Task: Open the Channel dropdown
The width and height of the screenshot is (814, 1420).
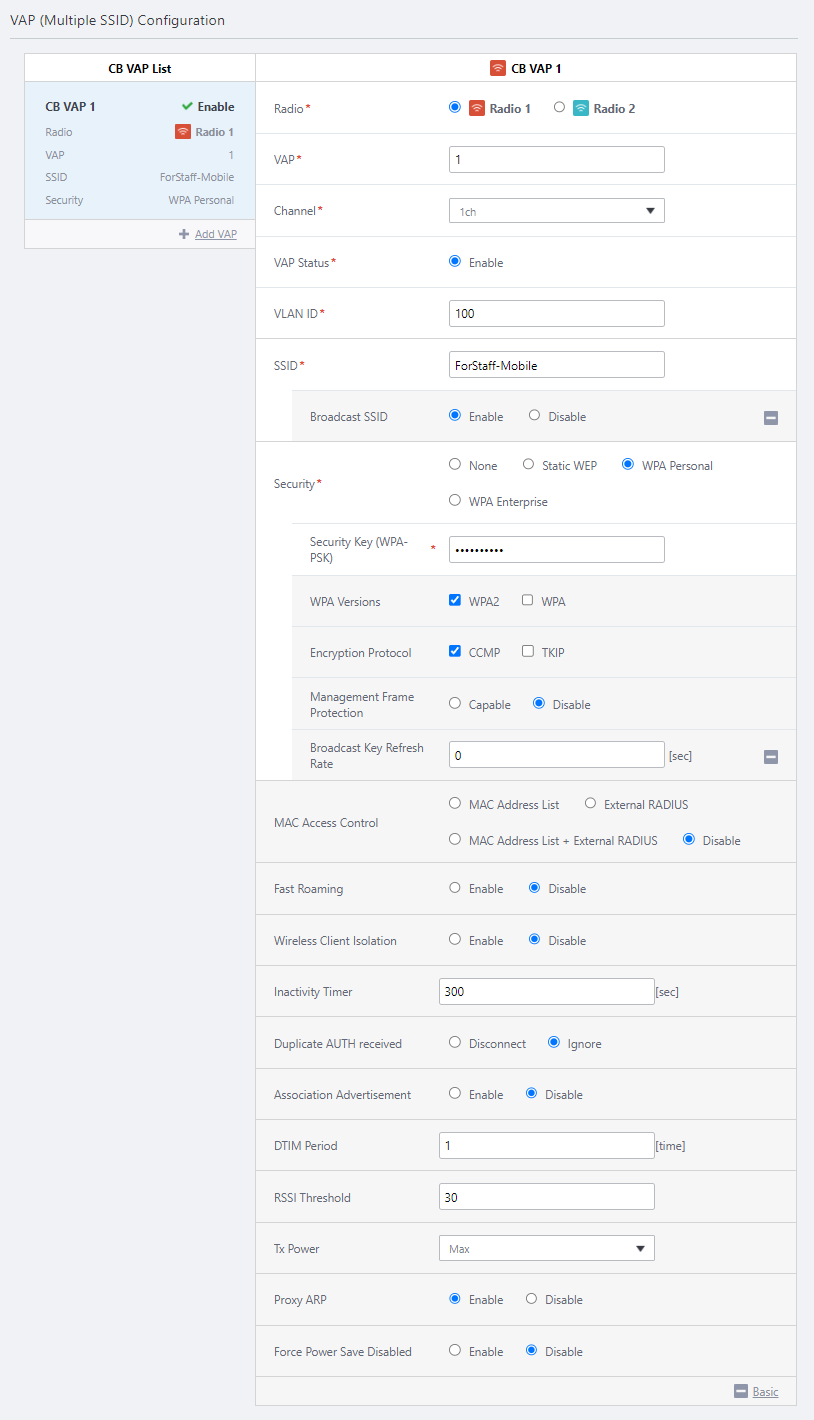Action: tap(556, 211)
